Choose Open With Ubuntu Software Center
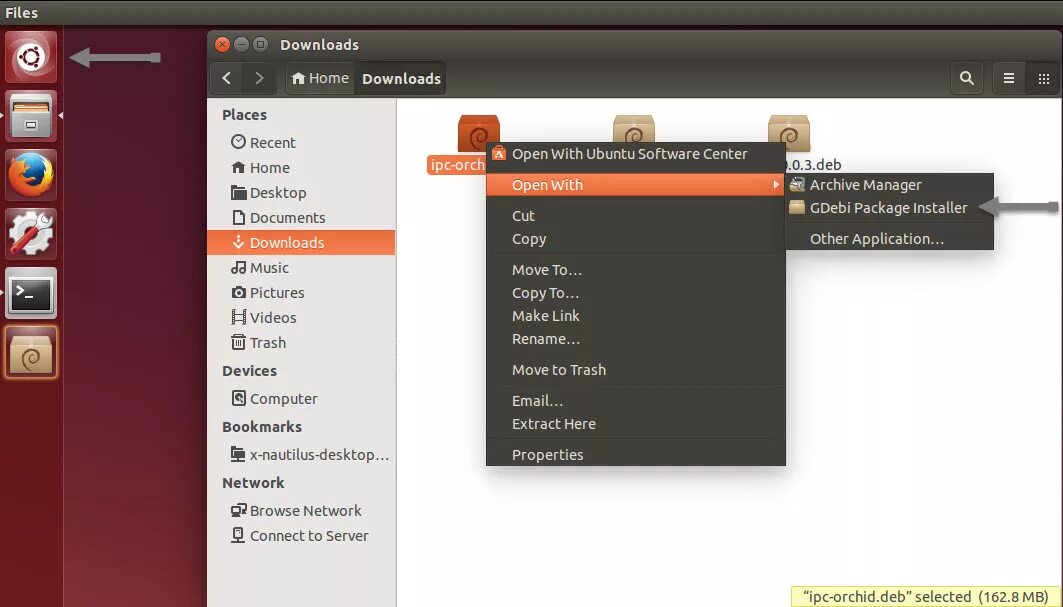 click(x=635, y=154)
